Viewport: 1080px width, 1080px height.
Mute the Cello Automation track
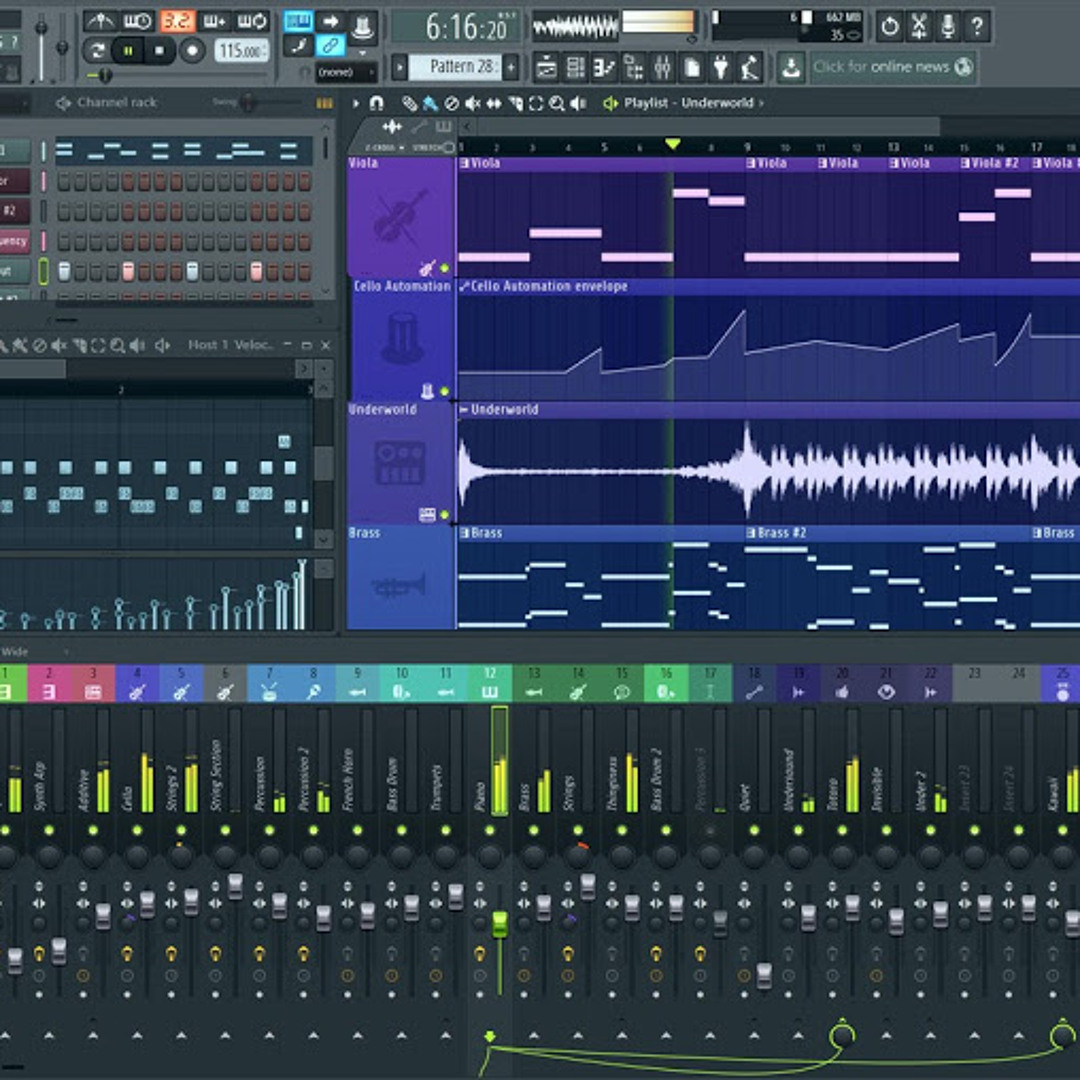(444, 392)
